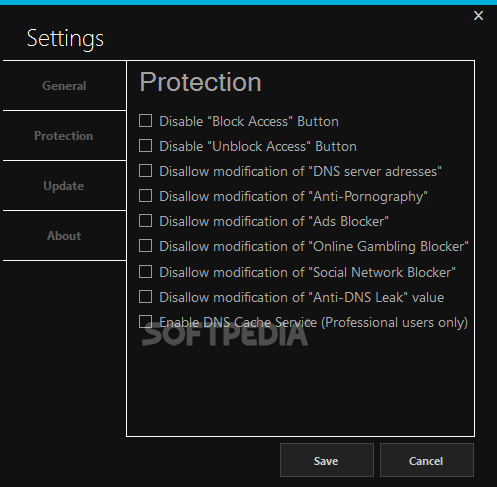The height and width of the screenshot is (487, 497).
Task: Switch to the Update tab
Action: (64, 186)
